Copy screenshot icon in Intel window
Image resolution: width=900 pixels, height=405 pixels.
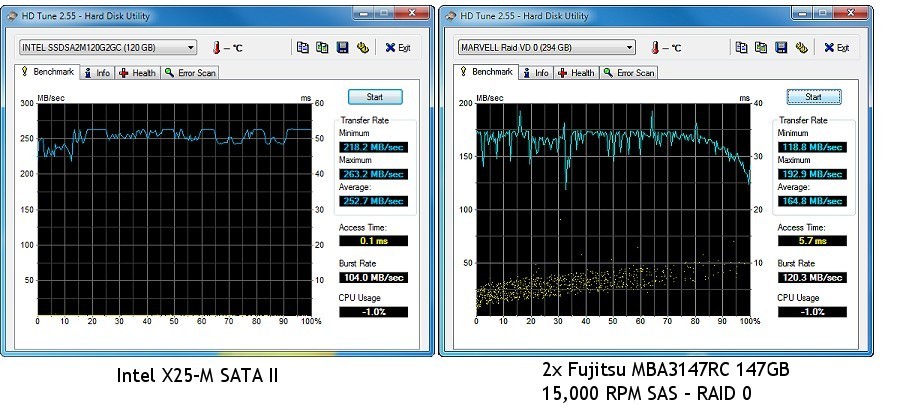[322, 48]
